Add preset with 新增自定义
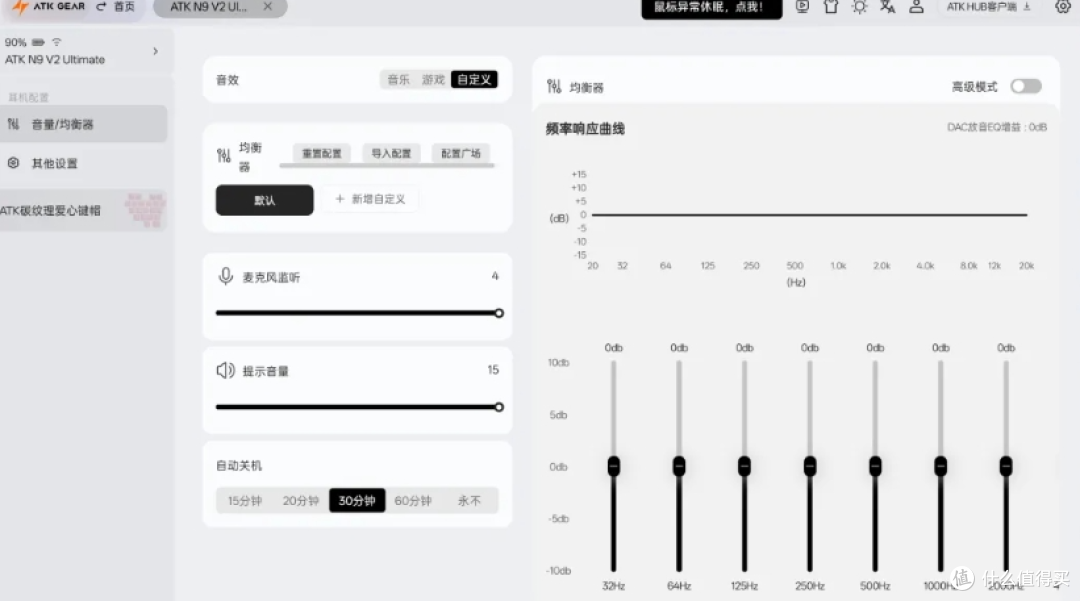The height and width of the screenshot is (601, 1080). coord(370,199)
